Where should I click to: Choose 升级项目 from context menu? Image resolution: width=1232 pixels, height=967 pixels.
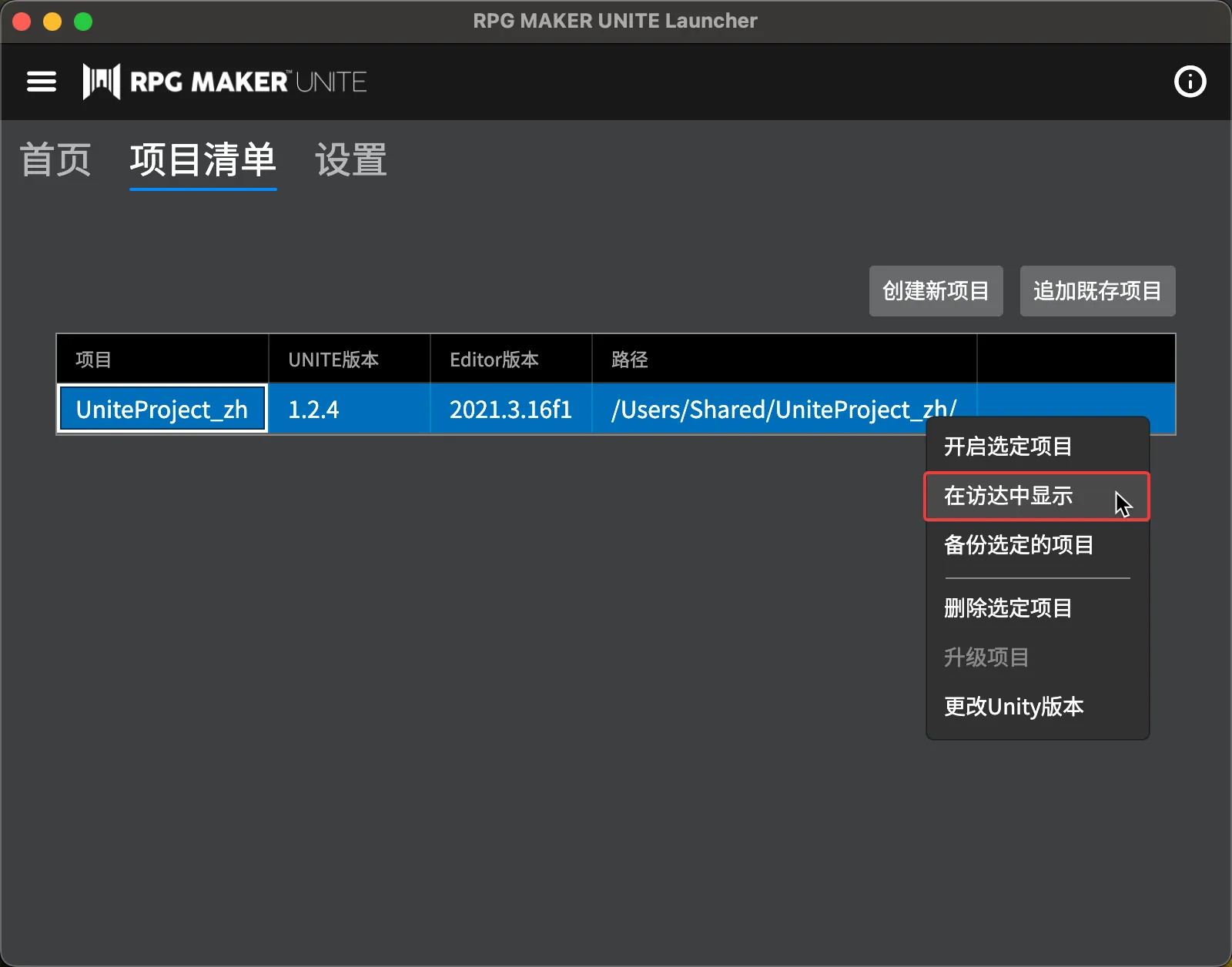tap(1037, 657)
